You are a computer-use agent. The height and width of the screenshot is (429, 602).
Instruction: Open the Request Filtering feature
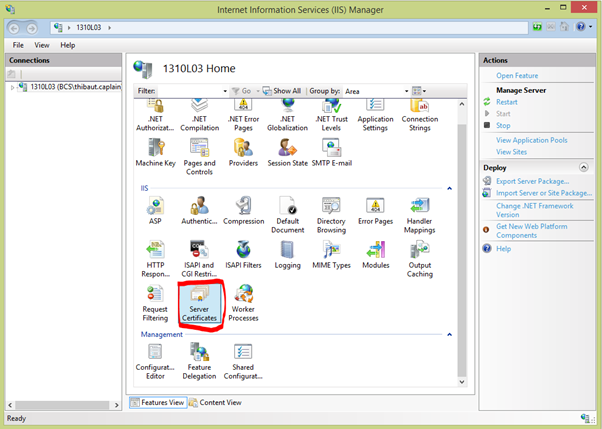tap(155, 303)
